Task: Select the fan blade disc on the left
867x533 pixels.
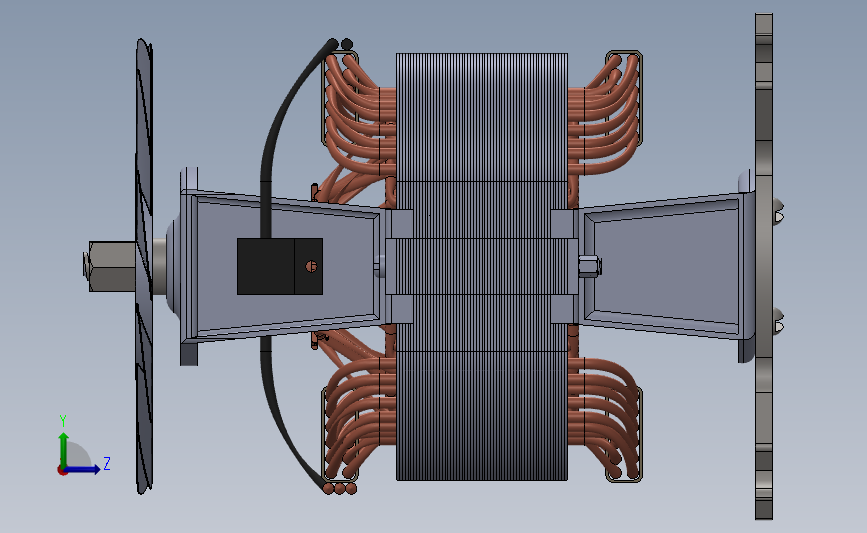Action: pyautogui.click(x=144, y=266)
